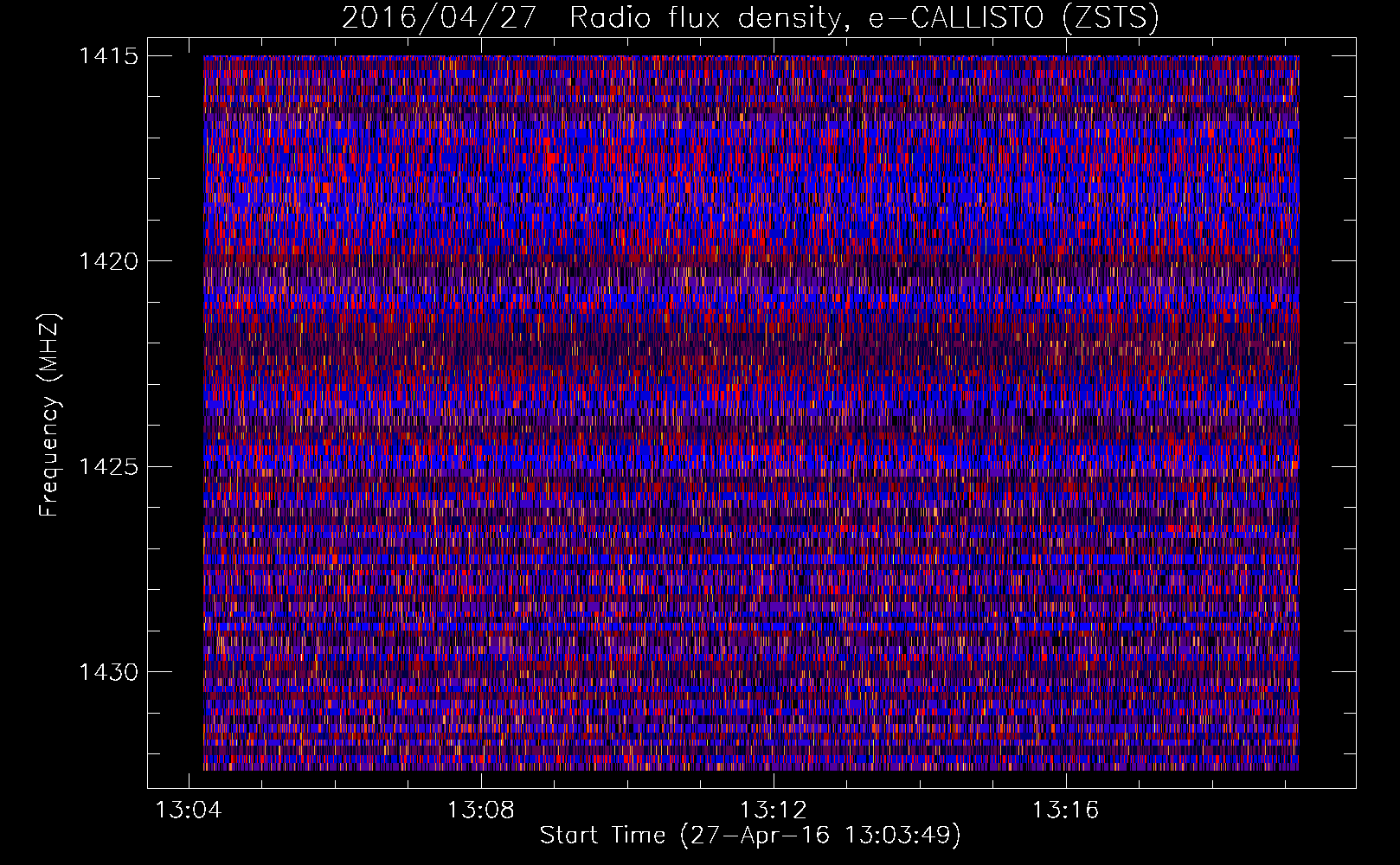Click the plot title '2016/04/27 Radio flux density, e-CALLISTO (ZSTS)'

[x=750, y=18]
